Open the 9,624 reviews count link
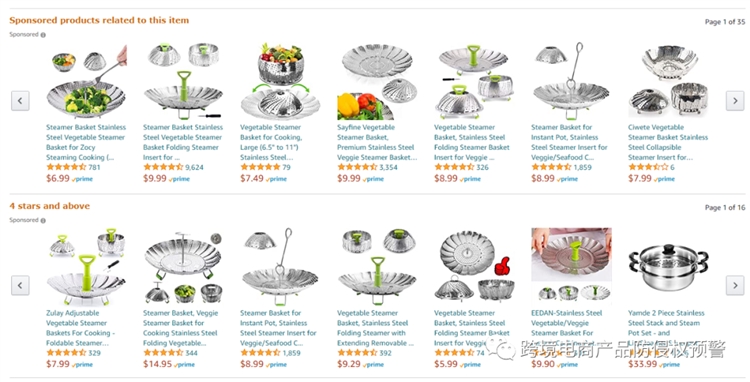The width and height of the screenshot is (750, 382). (194, 167)
